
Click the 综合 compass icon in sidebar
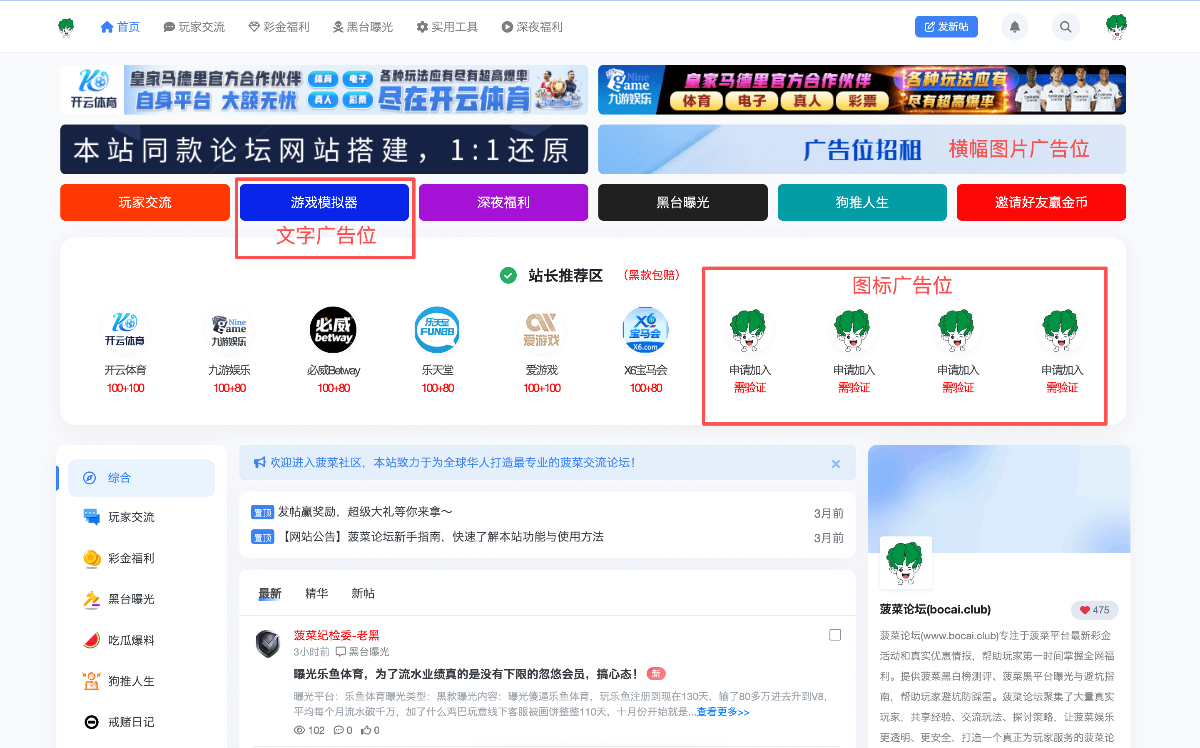[92, 478]
